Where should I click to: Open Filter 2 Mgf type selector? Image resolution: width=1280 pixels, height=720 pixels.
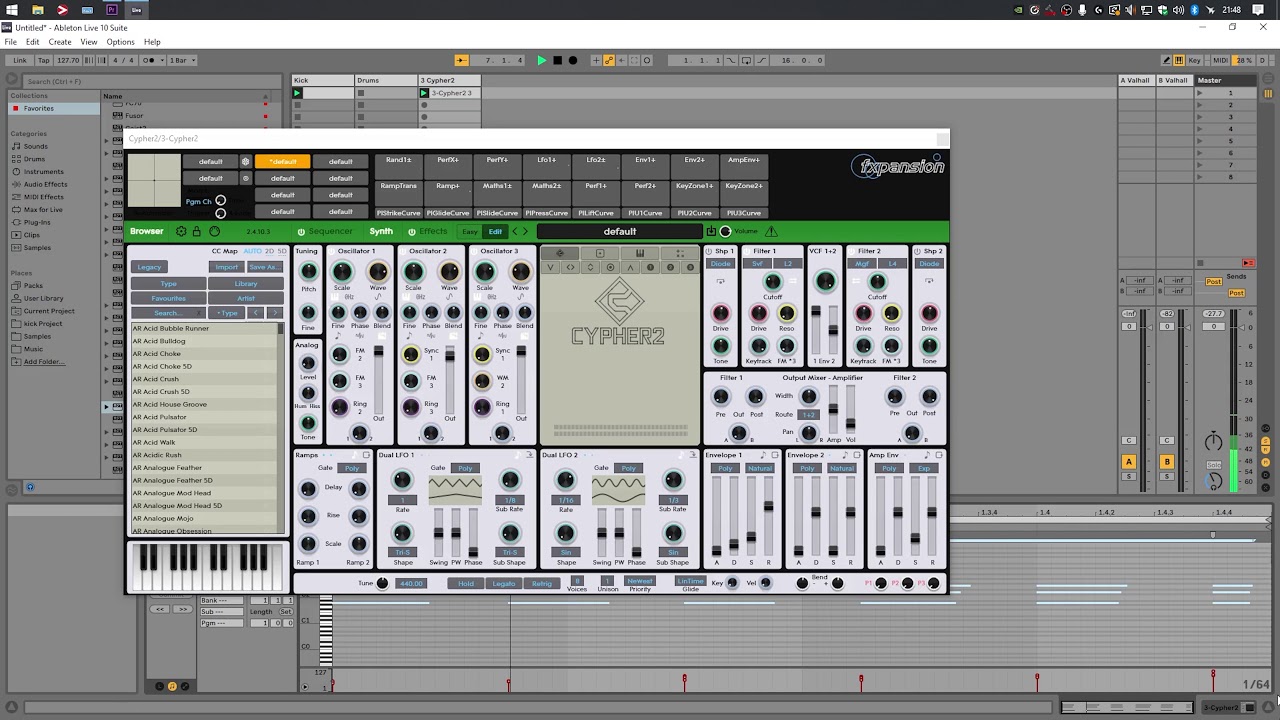coord(863,264)
